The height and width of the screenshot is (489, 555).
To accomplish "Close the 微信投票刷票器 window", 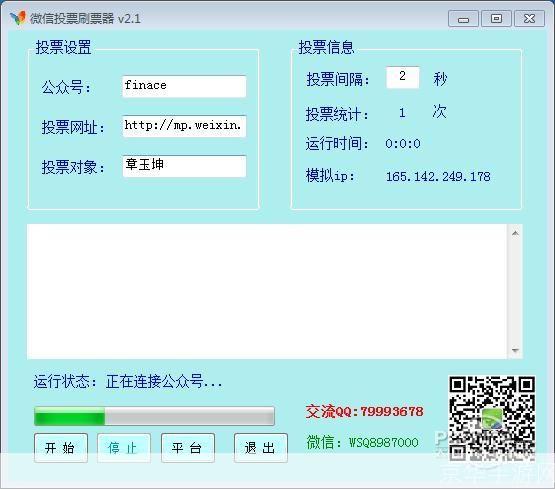I will (529, 18).
